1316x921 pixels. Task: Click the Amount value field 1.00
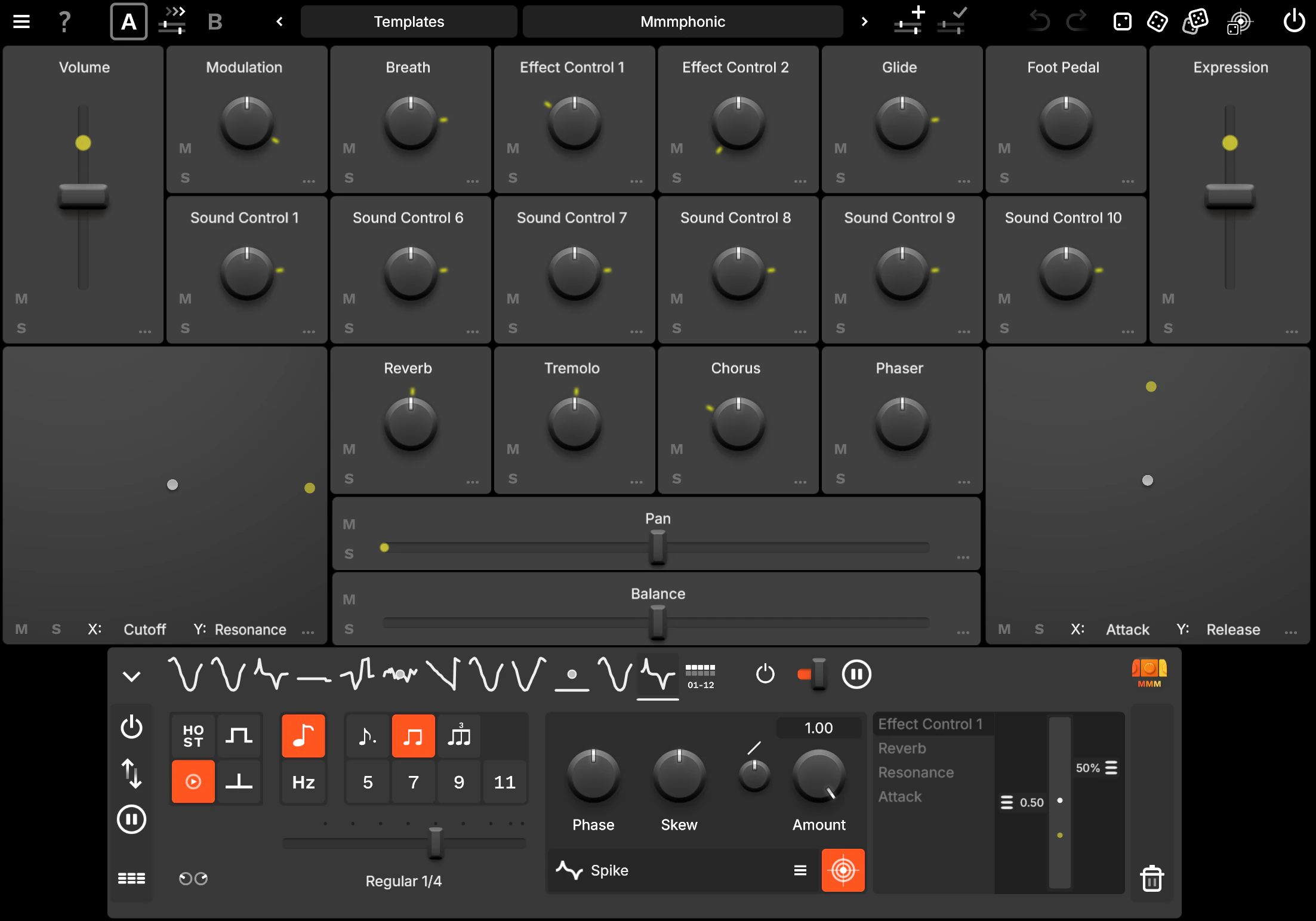click(x=818, y=728)
